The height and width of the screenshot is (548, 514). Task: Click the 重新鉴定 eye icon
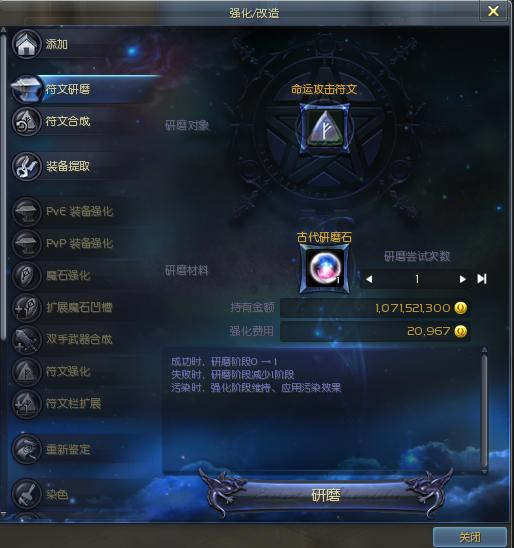click(26, 449)
